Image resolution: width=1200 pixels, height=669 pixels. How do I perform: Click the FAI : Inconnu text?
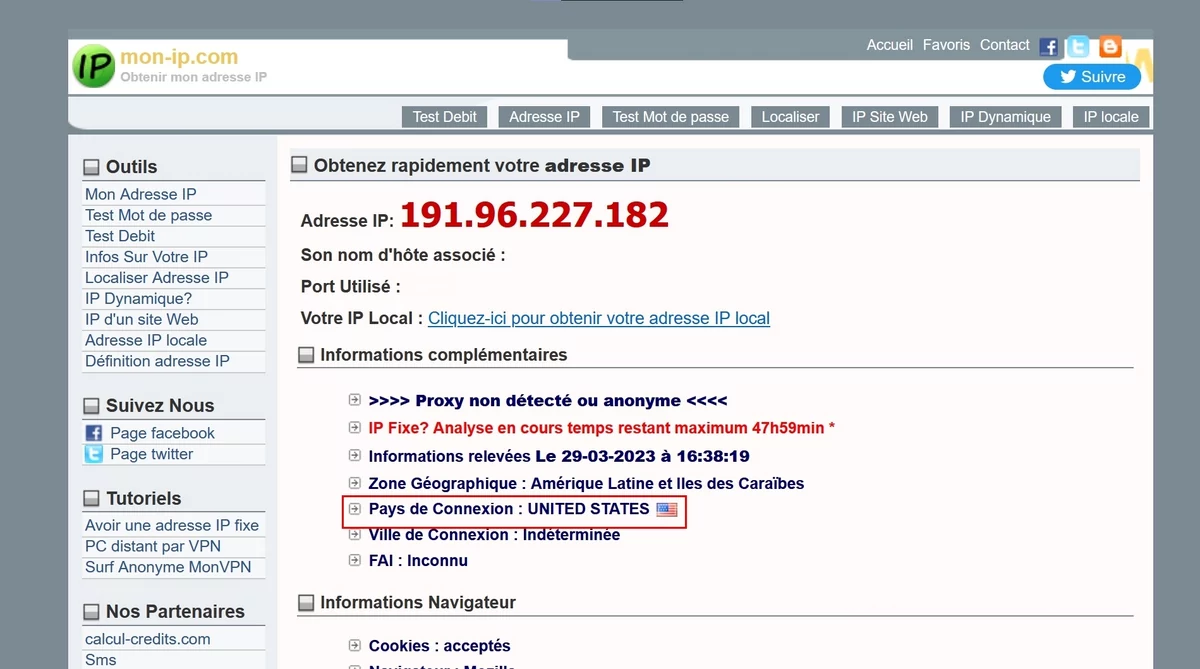pos(418,561)
